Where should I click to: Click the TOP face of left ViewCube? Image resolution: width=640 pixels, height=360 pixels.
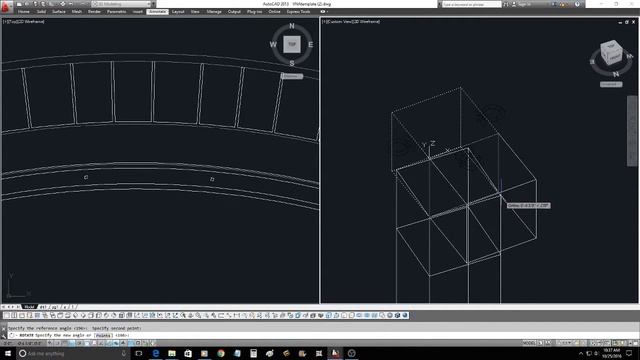pyautogui.click(x=292, y=44)
